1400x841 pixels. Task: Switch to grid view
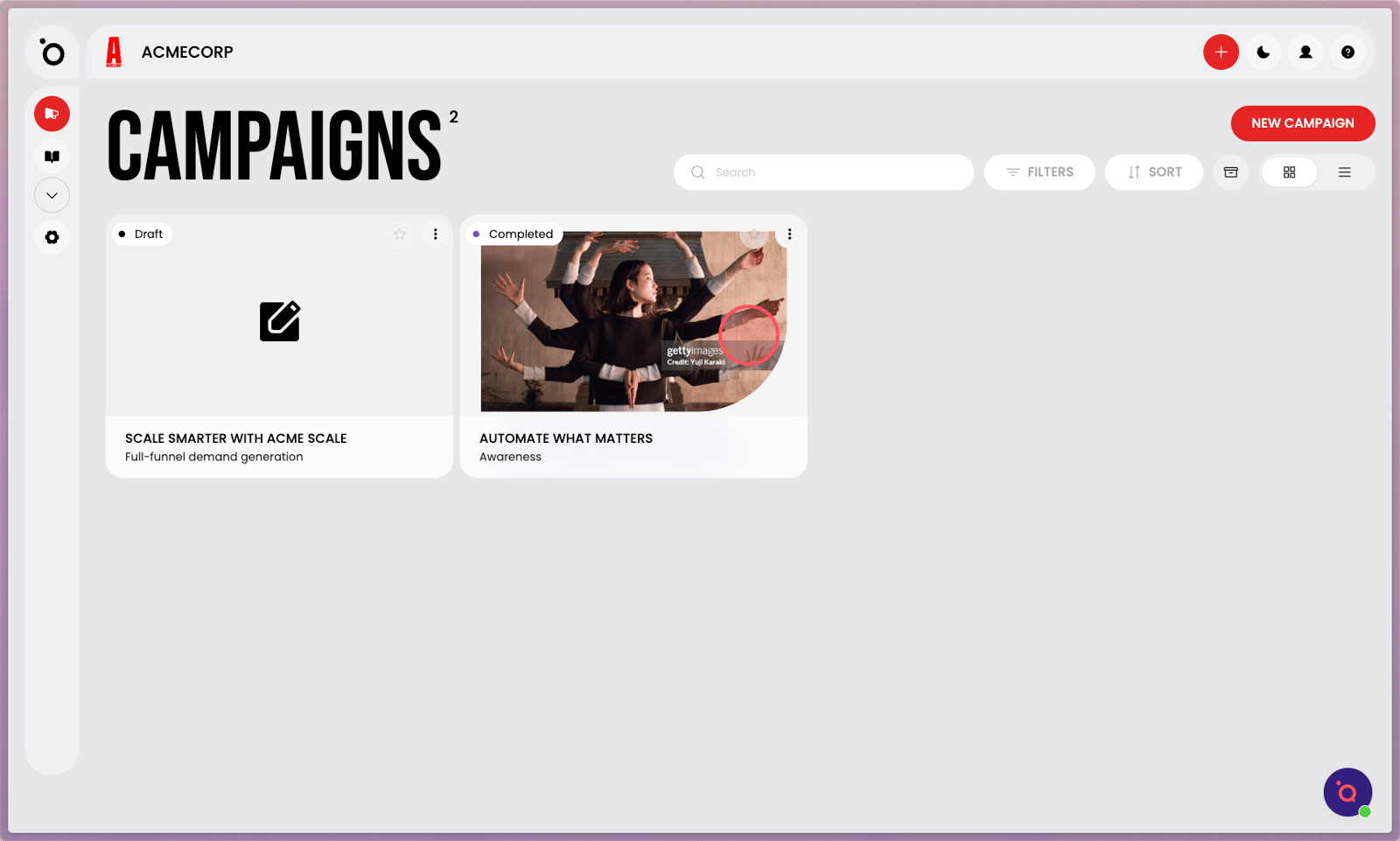[x=1289, y=172]
